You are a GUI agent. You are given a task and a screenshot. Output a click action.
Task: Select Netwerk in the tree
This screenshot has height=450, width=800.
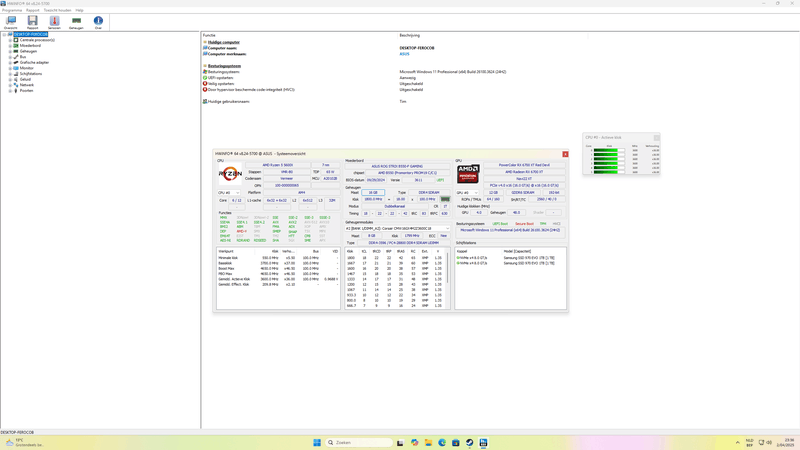point(27,85)
